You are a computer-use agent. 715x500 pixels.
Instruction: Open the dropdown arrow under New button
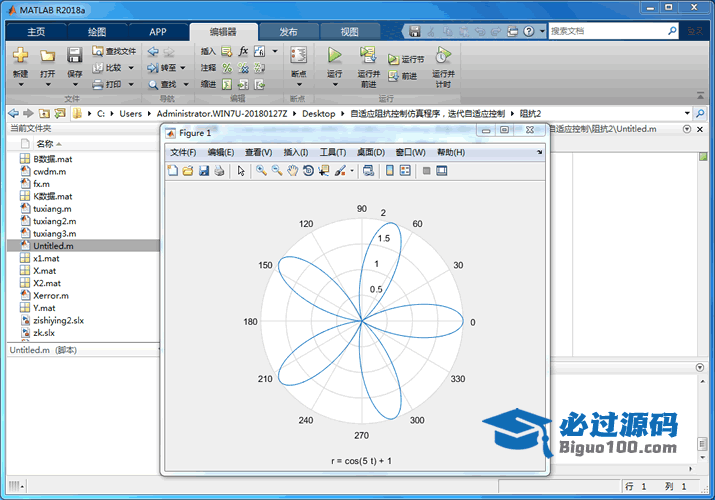coord(20,84)
